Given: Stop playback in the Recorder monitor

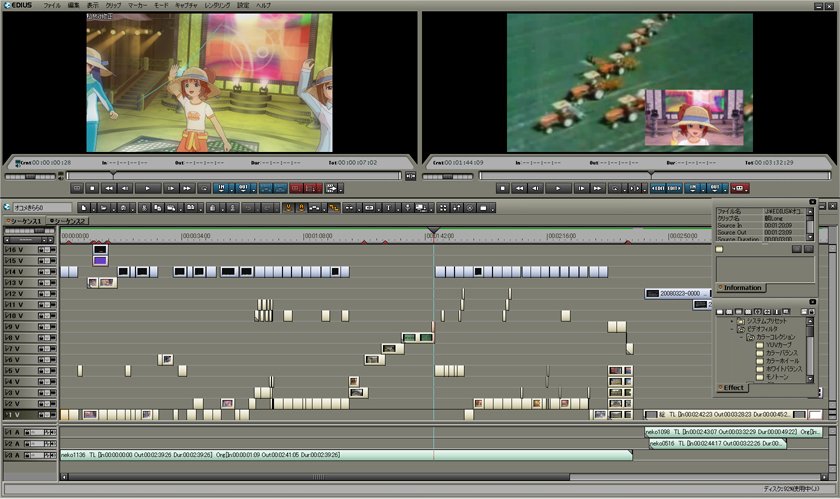Looking at the screenshot, I should tap(502, 188).
